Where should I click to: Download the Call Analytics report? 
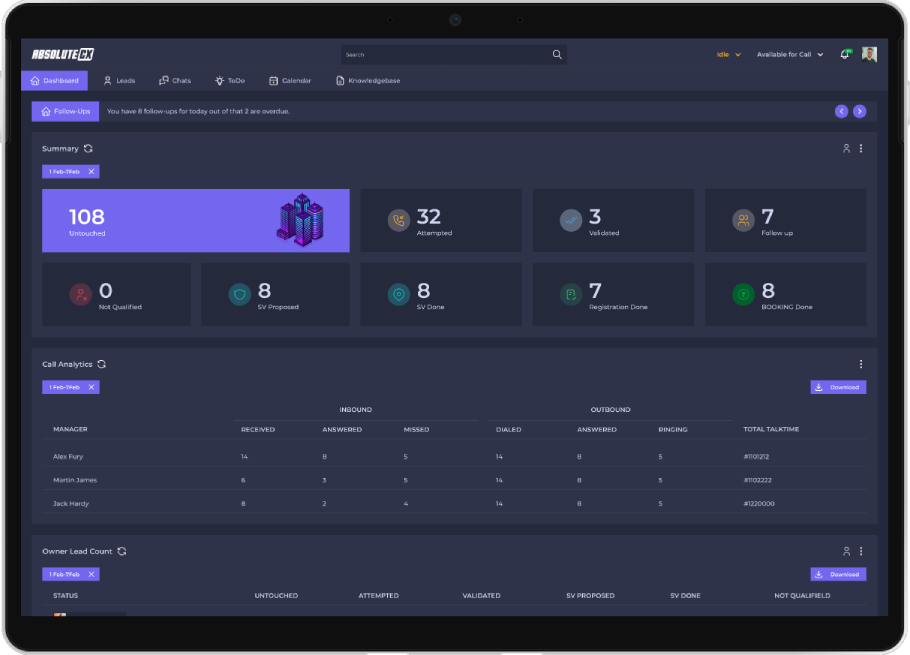tap(838, 387)
